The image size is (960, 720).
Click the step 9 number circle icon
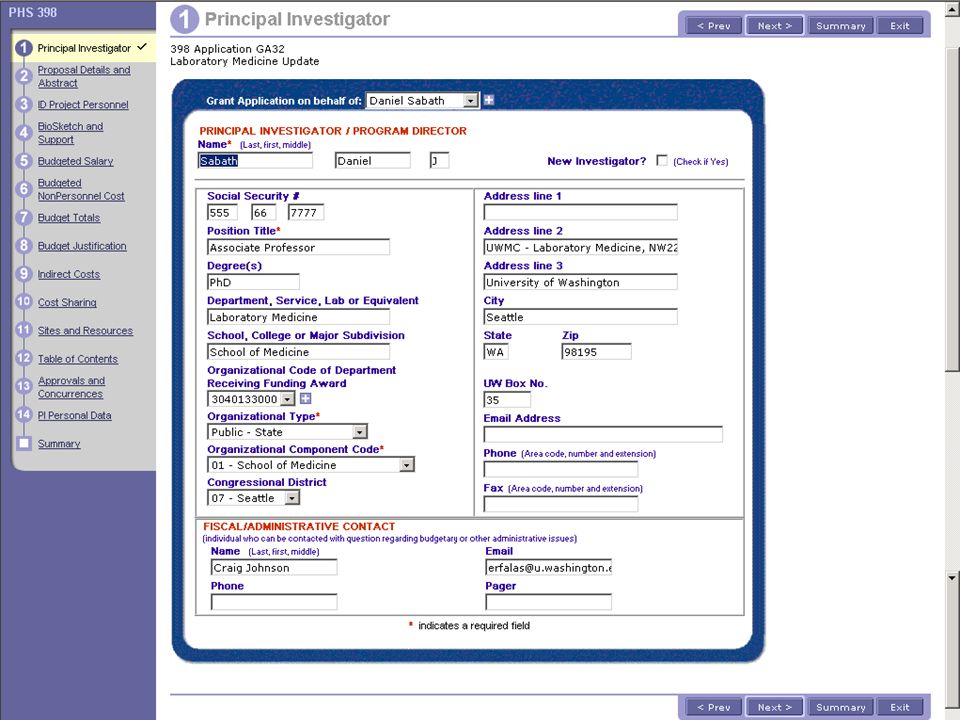tap(24, 274)
